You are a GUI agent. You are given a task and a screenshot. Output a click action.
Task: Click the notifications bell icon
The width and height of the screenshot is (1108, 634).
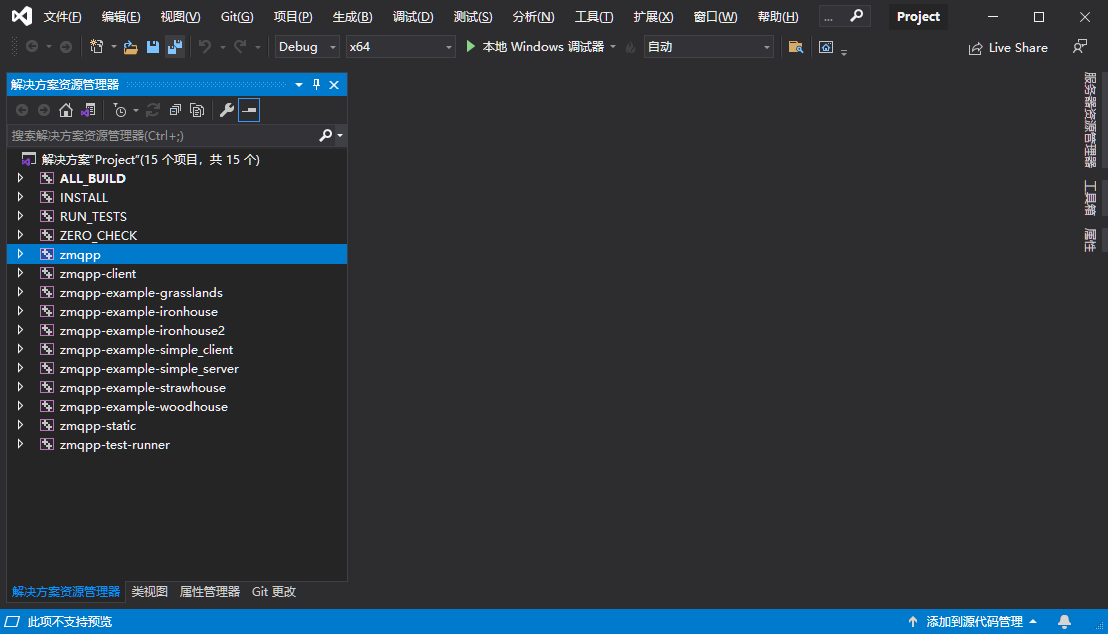(x=1064, y=621)
